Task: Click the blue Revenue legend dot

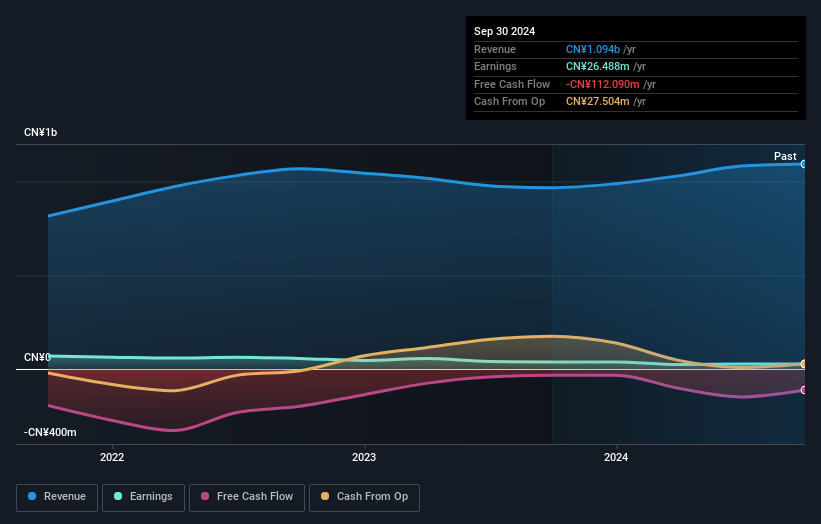Action: coord(32,496)
